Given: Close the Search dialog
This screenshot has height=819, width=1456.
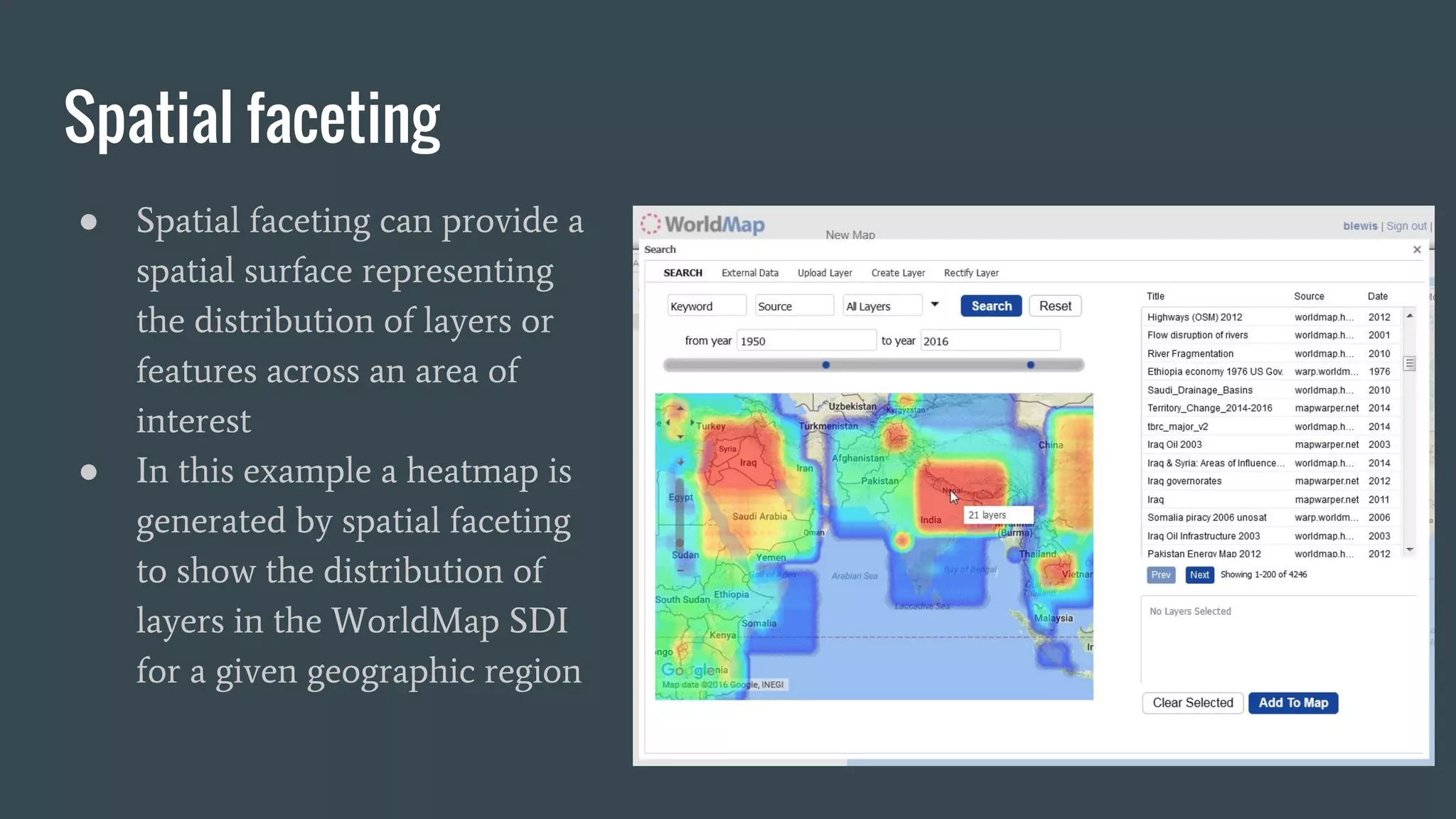Looking at the screenshot, I should tap(1417, 250).
